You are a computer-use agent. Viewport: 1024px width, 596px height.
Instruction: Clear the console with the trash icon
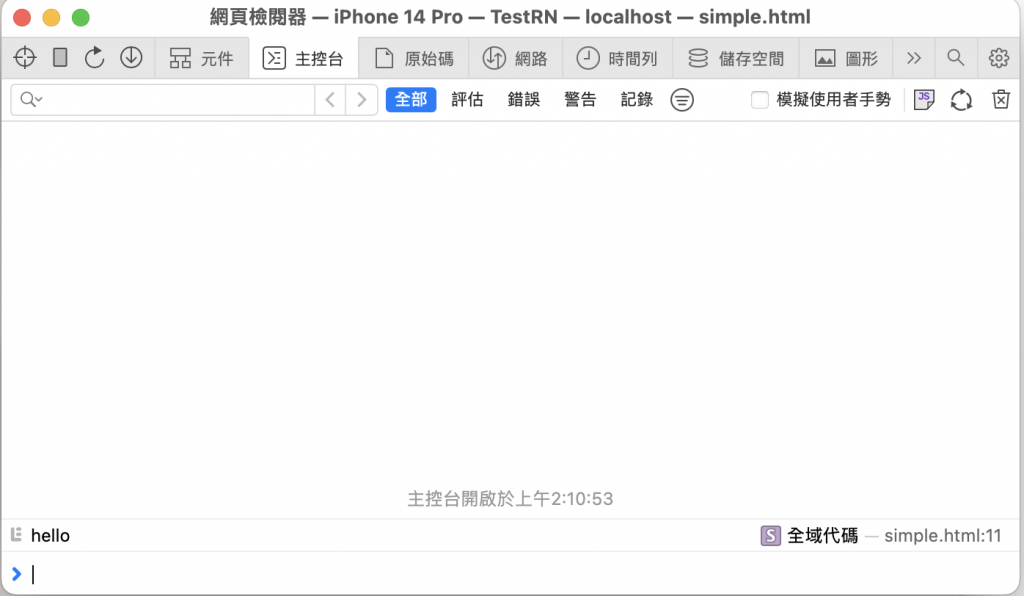point(1000,100)
